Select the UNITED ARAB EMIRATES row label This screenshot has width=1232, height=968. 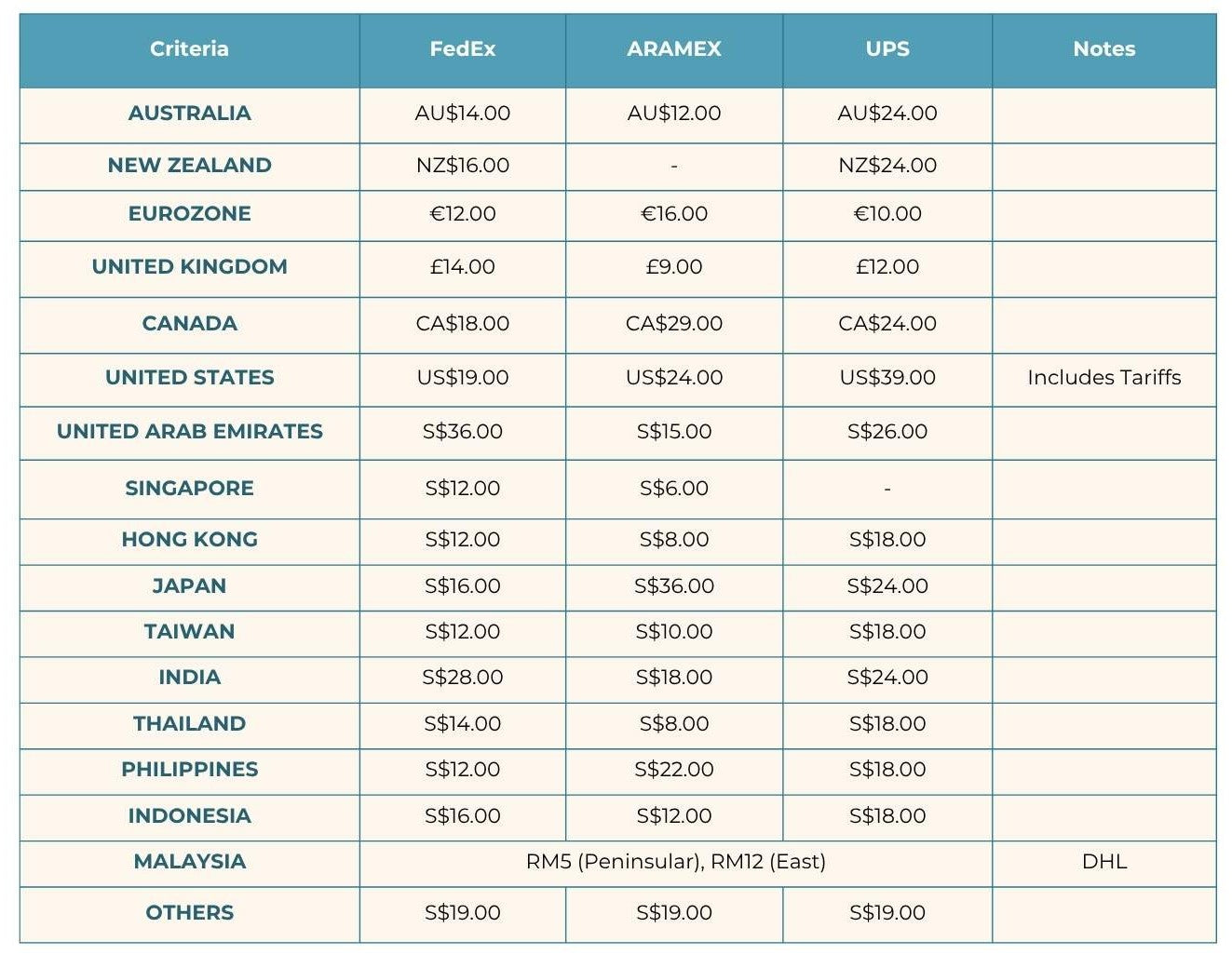click(x=189, y=432)
